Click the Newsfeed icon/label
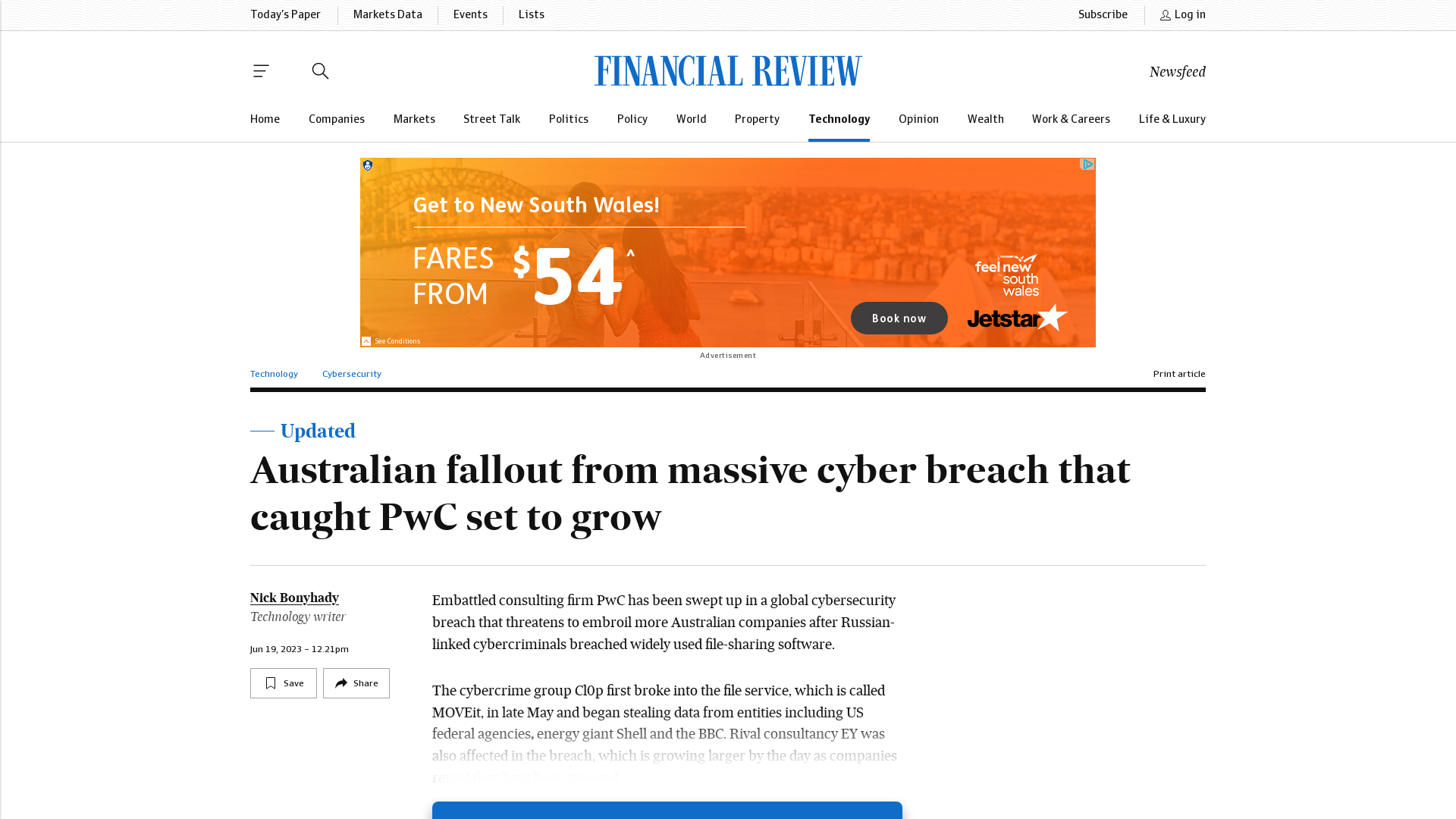 tap(1177, 72)
